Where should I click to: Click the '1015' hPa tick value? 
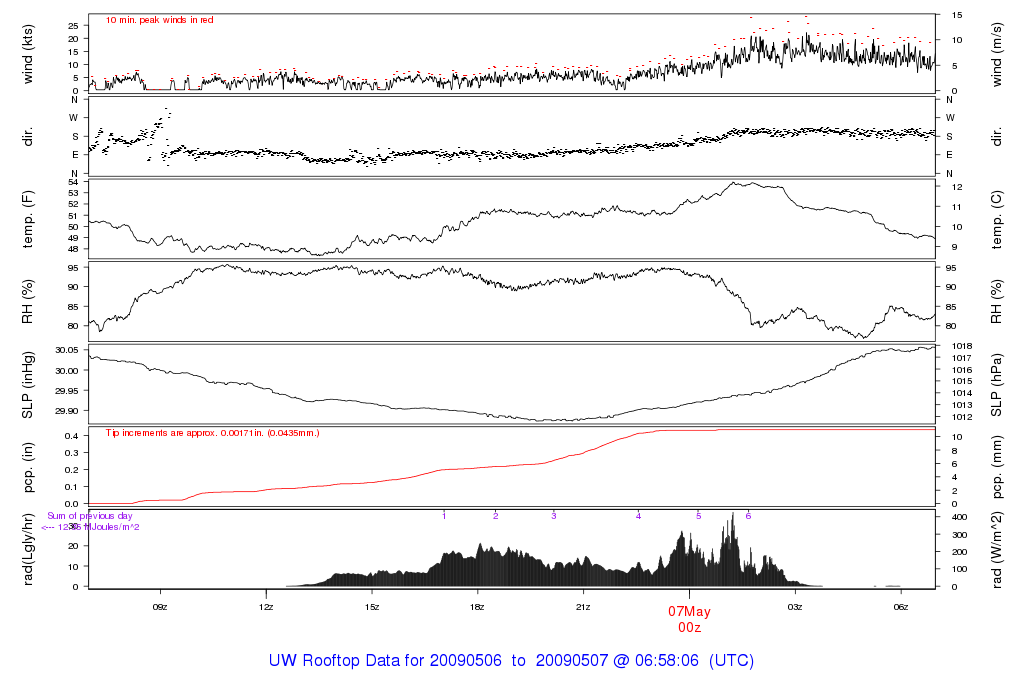click(x=962, y=381)
